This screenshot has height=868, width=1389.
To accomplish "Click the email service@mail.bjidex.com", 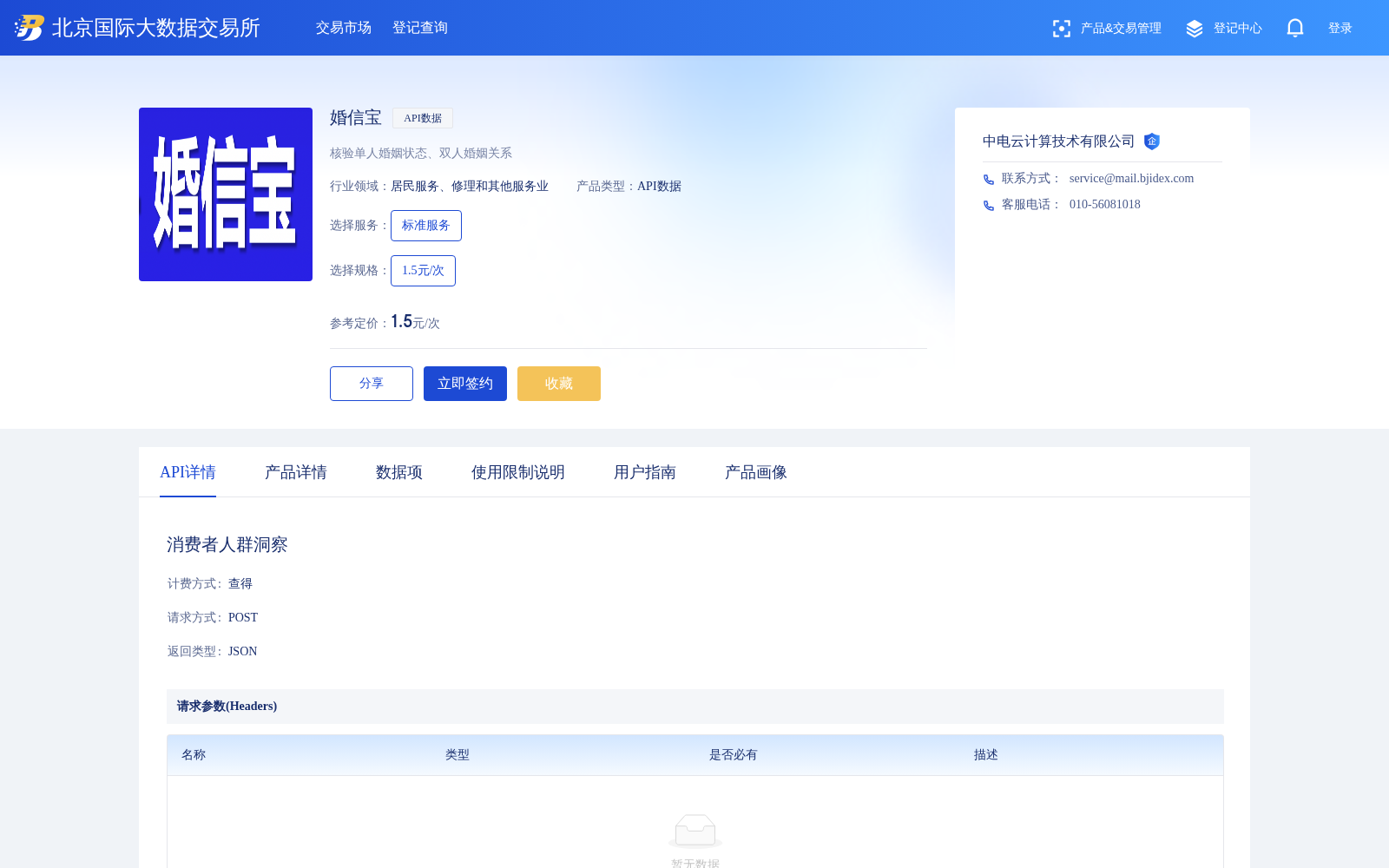I will 1131,179.
